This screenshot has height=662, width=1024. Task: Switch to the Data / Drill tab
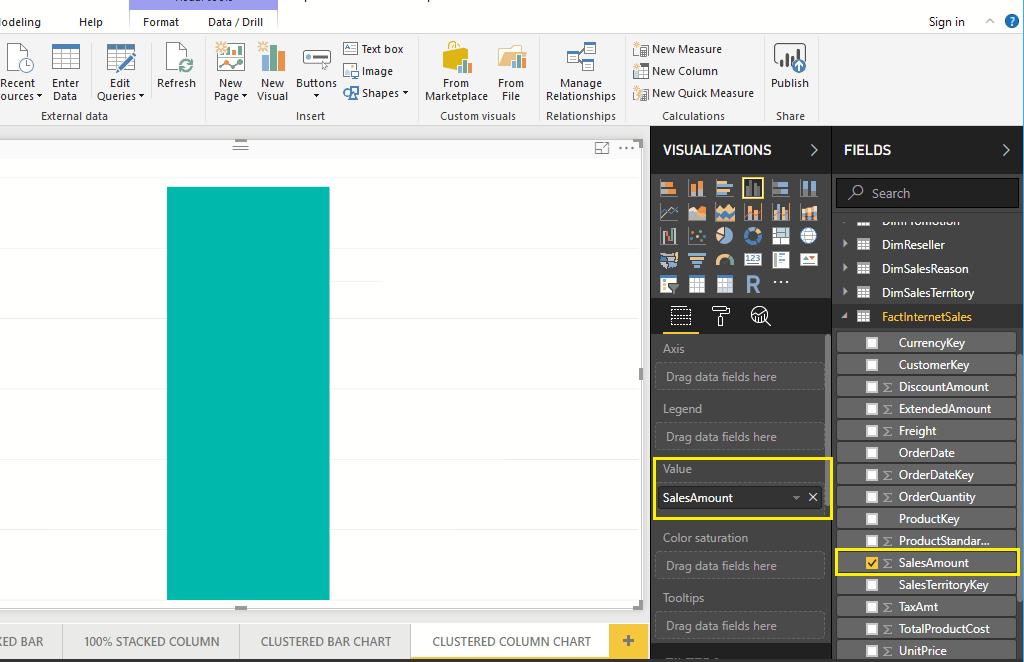pyautogui.click(x=235, y=22)
